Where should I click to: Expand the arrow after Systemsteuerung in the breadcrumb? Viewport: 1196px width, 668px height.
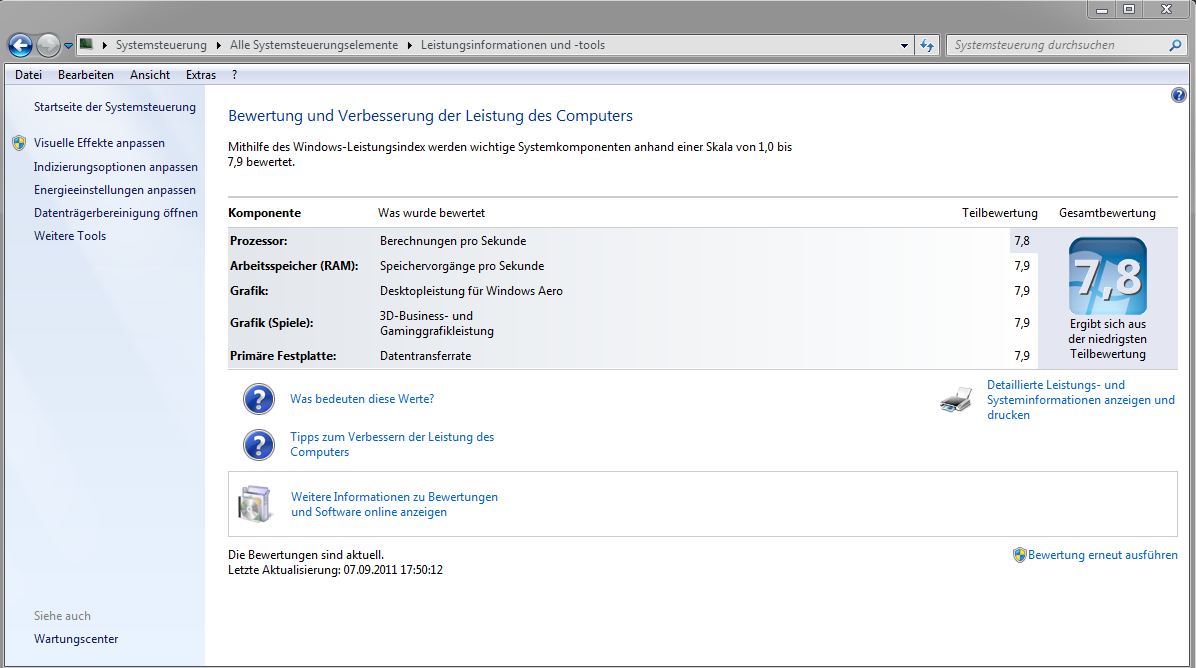(219, 45)
